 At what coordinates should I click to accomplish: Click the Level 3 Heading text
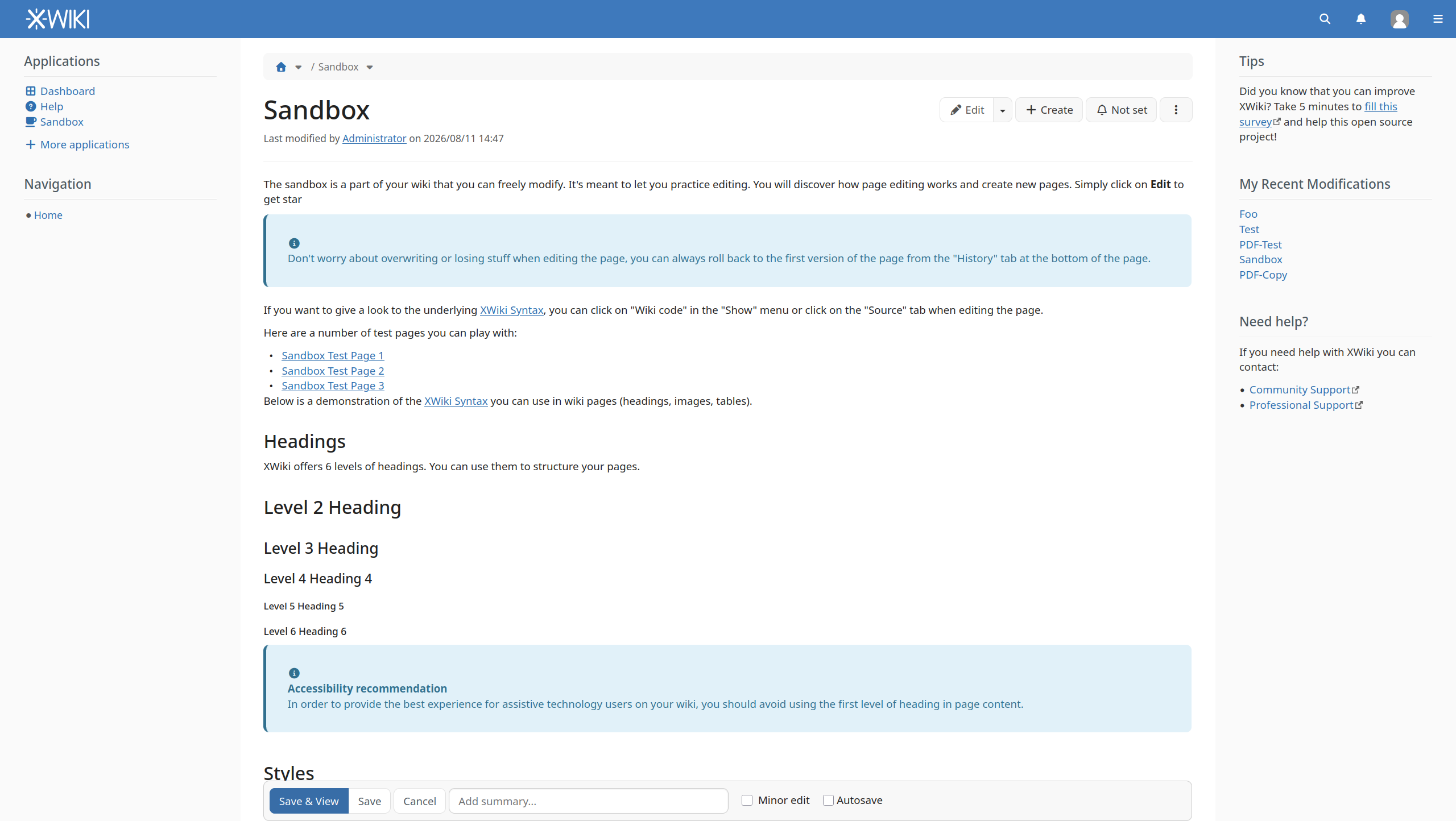point(321,548)
